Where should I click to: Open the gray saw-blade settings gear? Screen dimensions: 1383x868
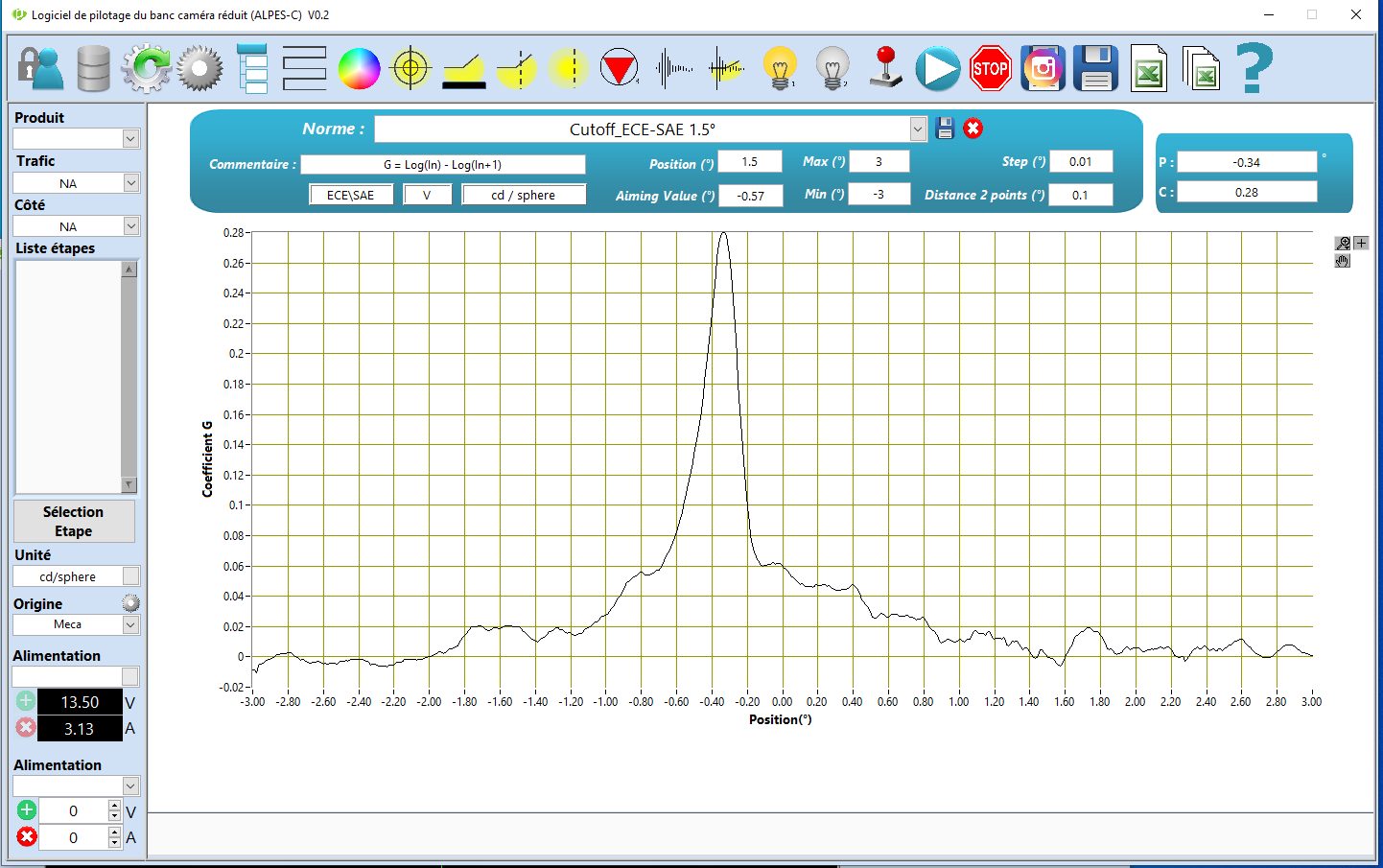(x=199, y=68)
